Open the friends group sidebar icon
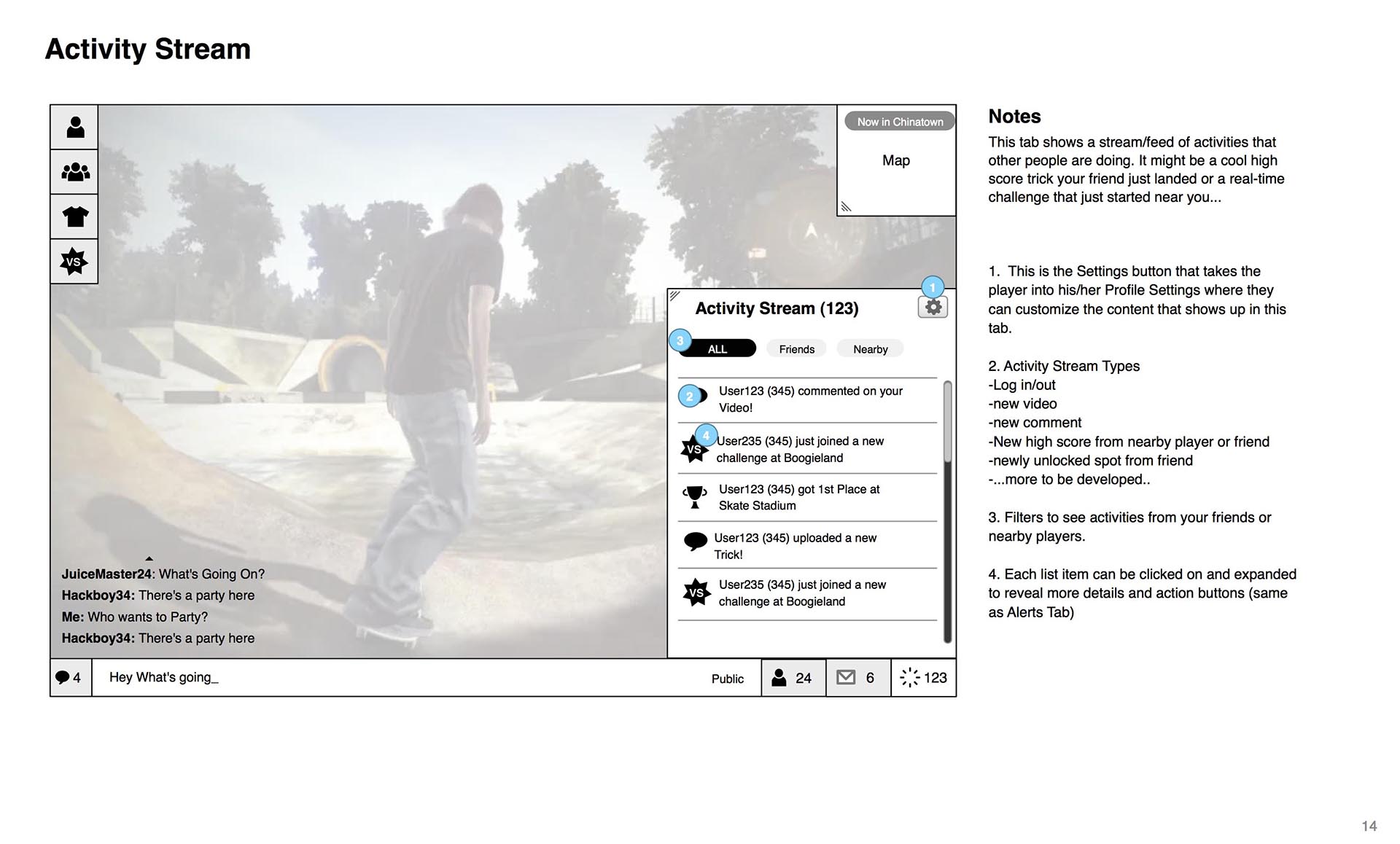The width and height of the screenshot is (1400, 844). coord(75,172)
